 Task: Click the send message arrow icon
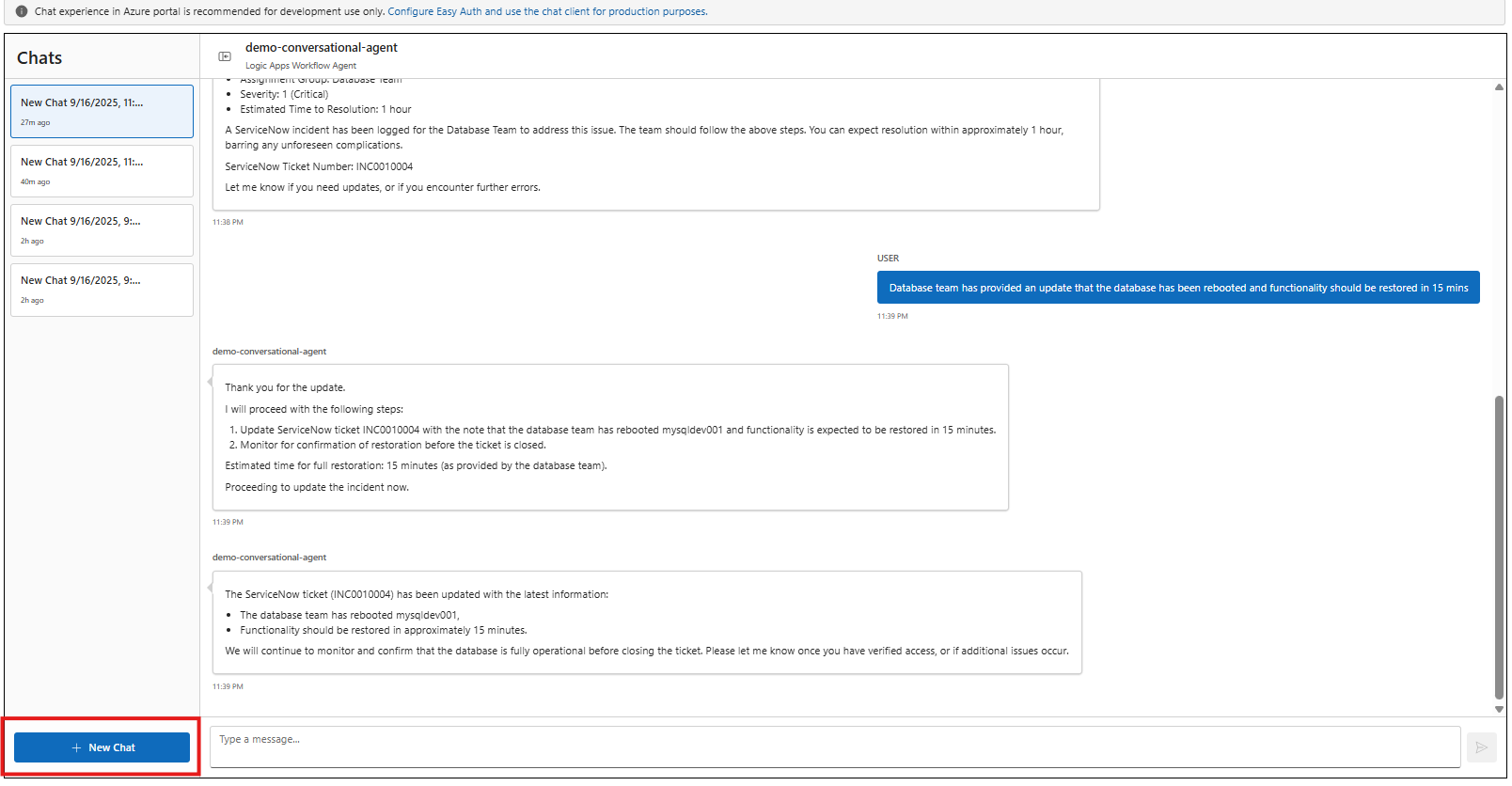coord(1481,747)
